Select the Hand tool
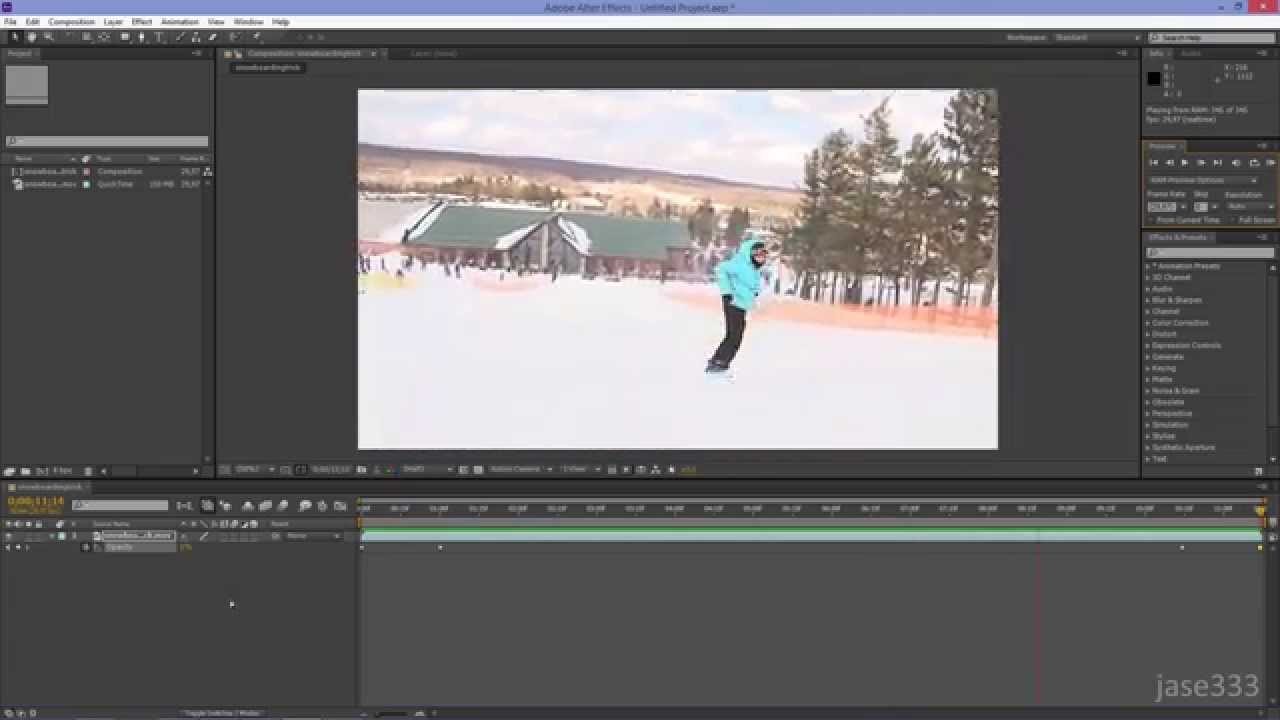 32,37
